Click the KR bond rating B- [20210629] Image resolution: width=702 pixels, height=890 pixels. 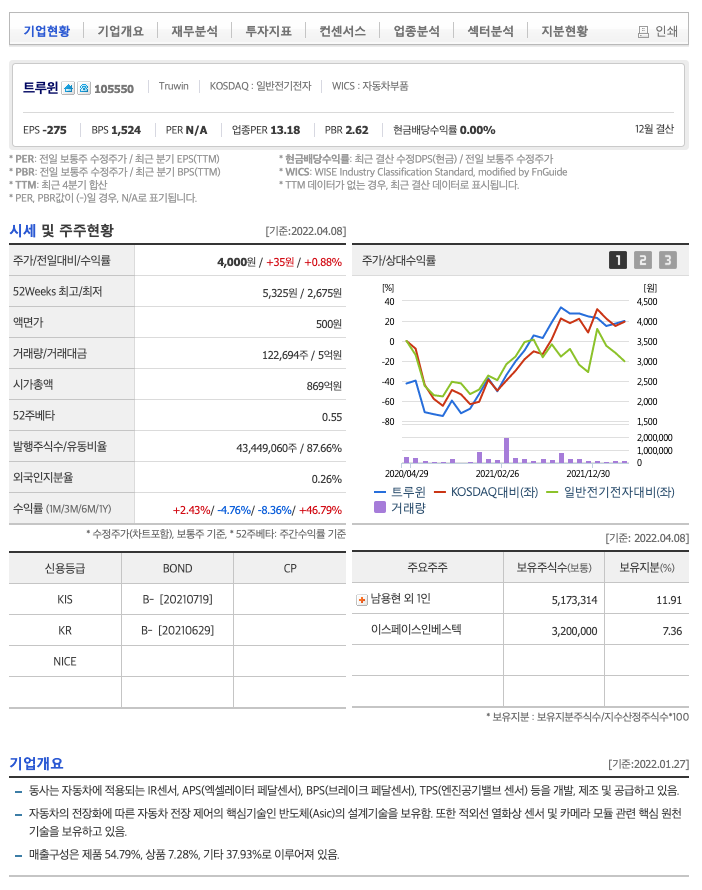[x=178, y=630]
